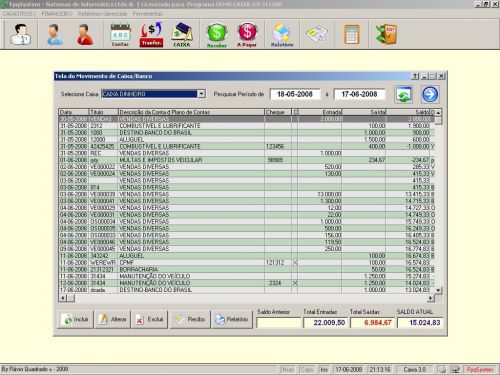Select the highlighted VENDAS first row
This screenshot has height=375, width=500.
247,119
